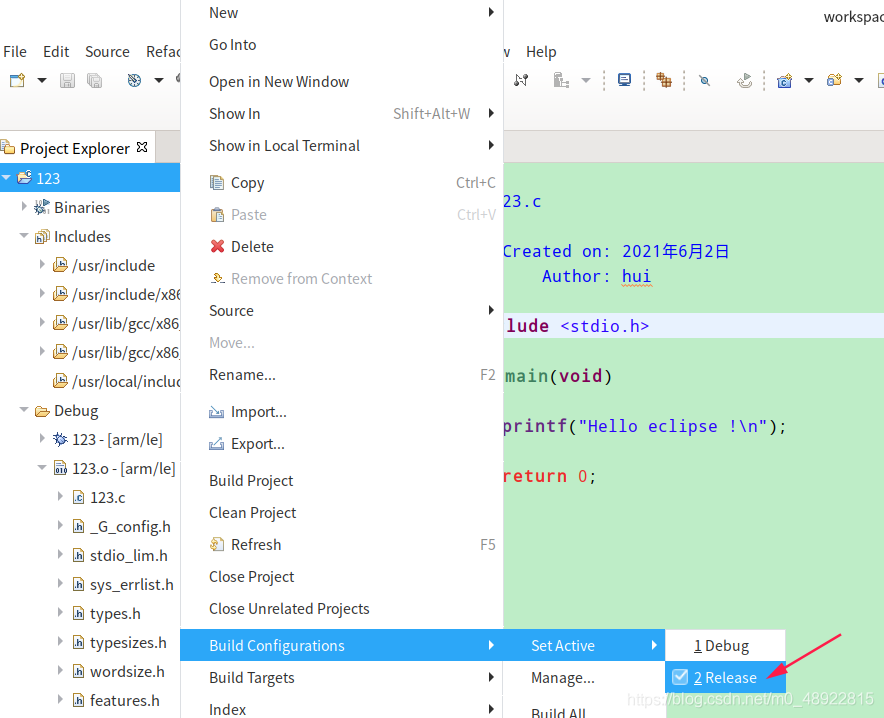Viewport: 884px width, 718px height.
Task: Click Manage... build configurations
Action: pyautogui.click(x=584, y=677)
